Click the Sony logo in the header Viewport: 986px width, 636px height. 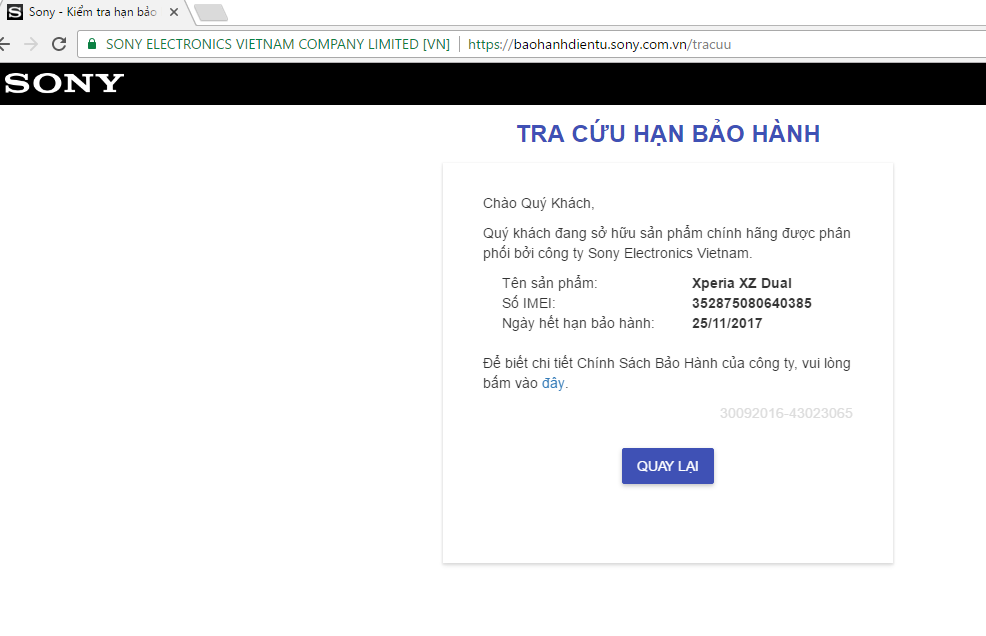coord(64,83)
